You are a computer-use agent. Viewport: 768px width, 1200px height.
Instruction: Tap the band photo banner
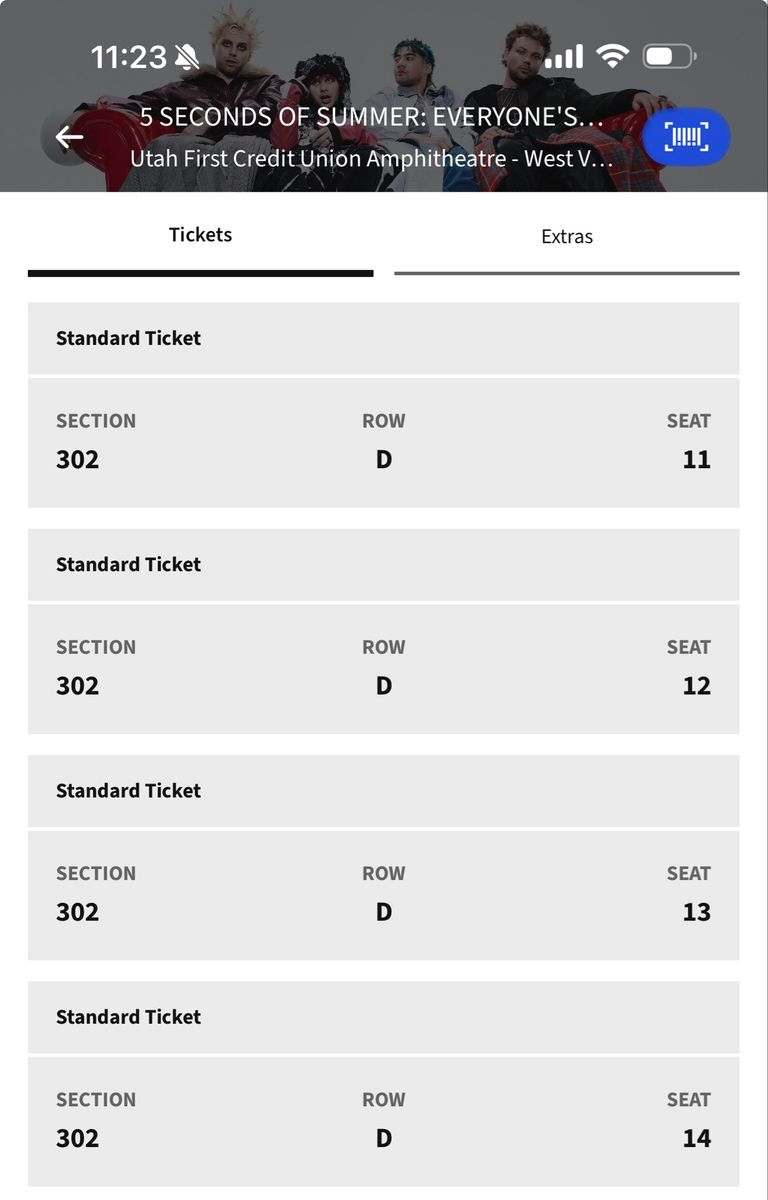coord(384,96)
